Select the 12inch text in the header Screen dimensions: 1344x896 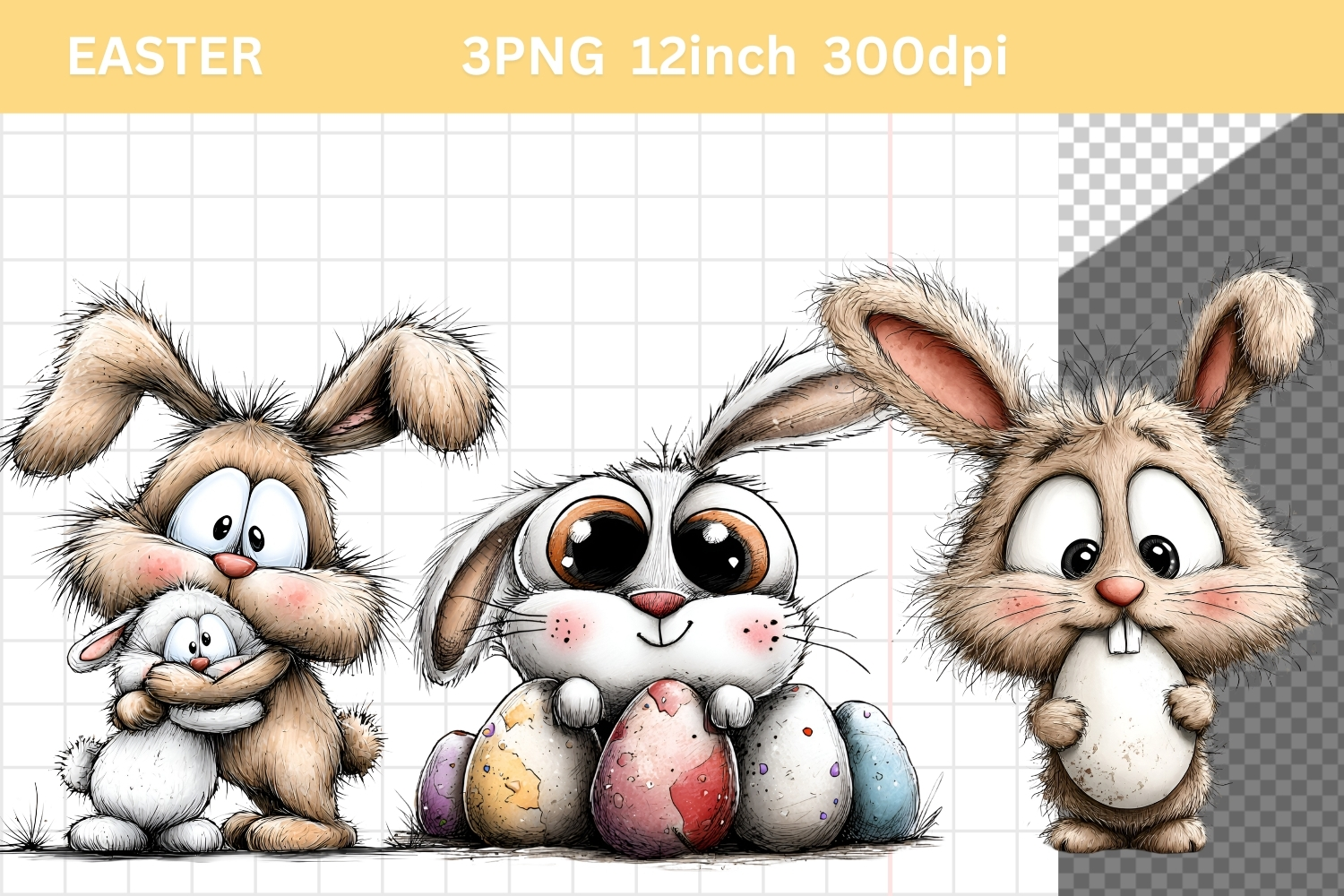[x=713, y=56]
